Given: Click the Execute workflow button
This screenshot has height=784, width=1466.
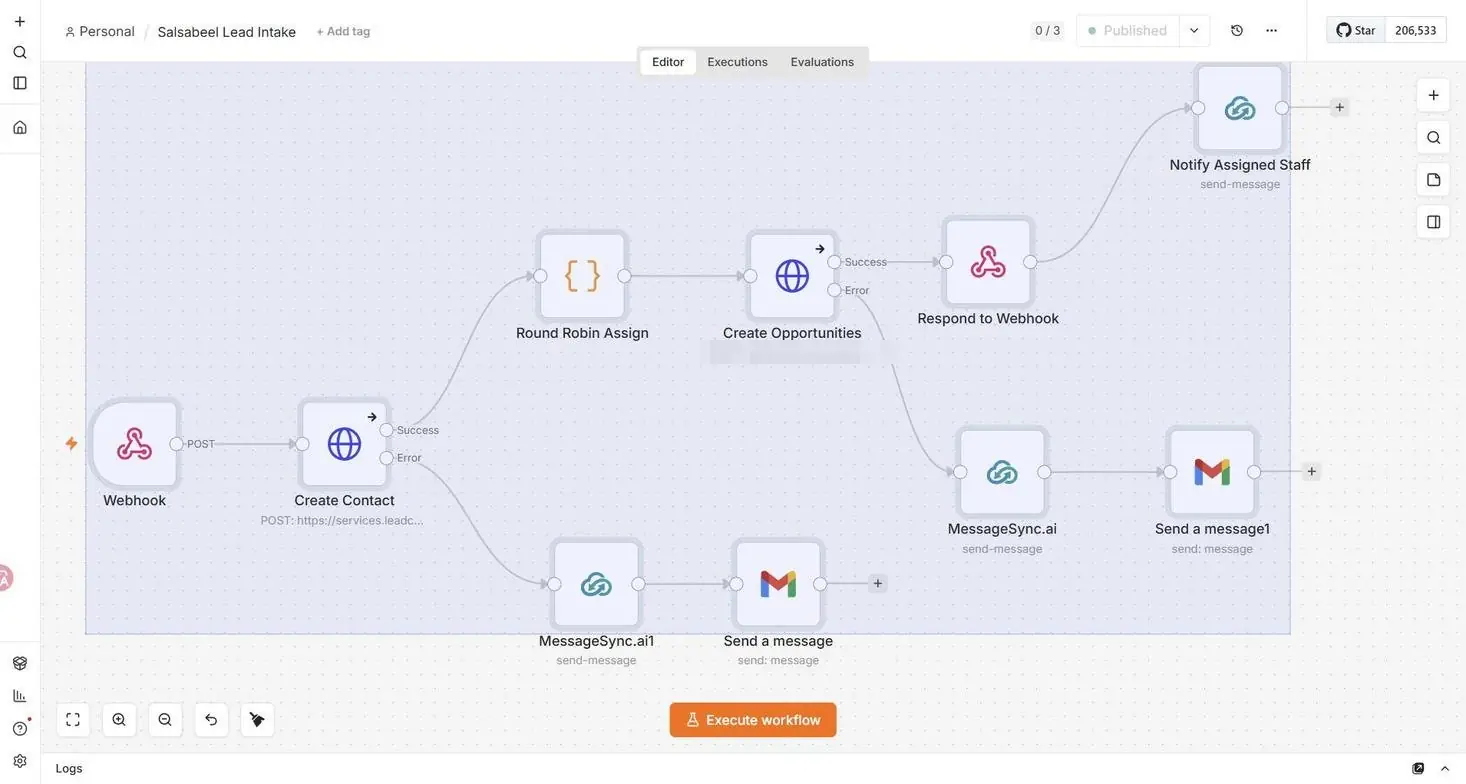Looking at the screenshot, I should pyautogui.click(x=753, y=720).
